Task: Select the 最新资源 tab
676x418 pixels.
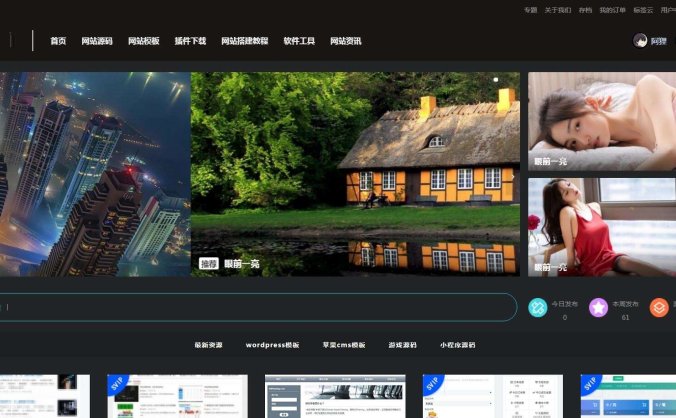Action: coord(208,345)
